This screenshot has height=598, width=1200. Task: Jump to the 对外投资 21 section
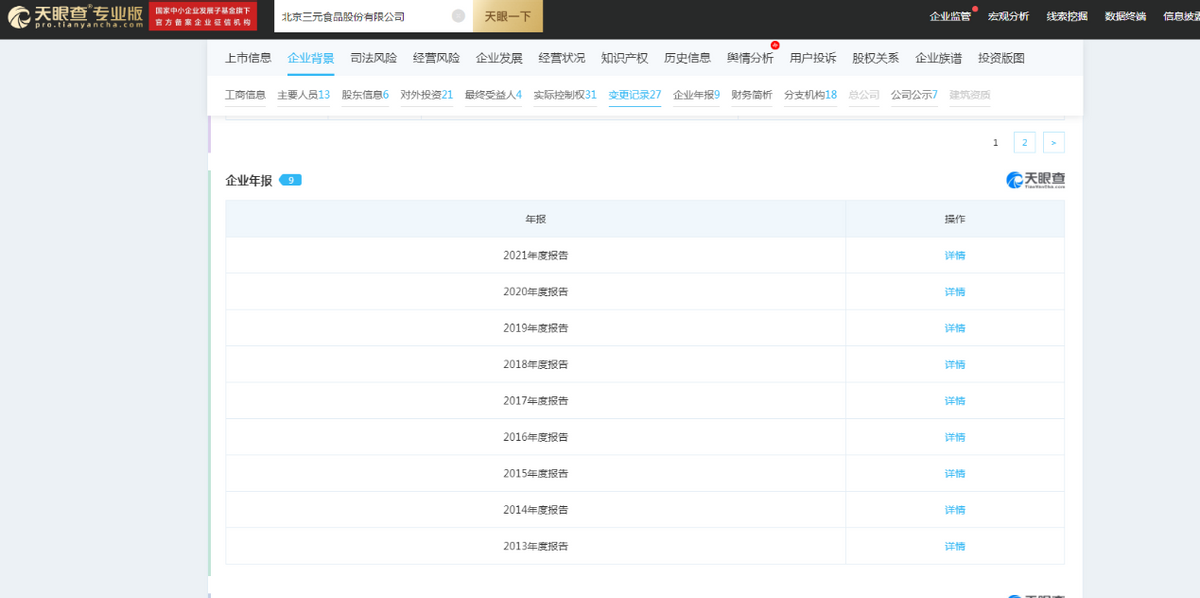427,95
